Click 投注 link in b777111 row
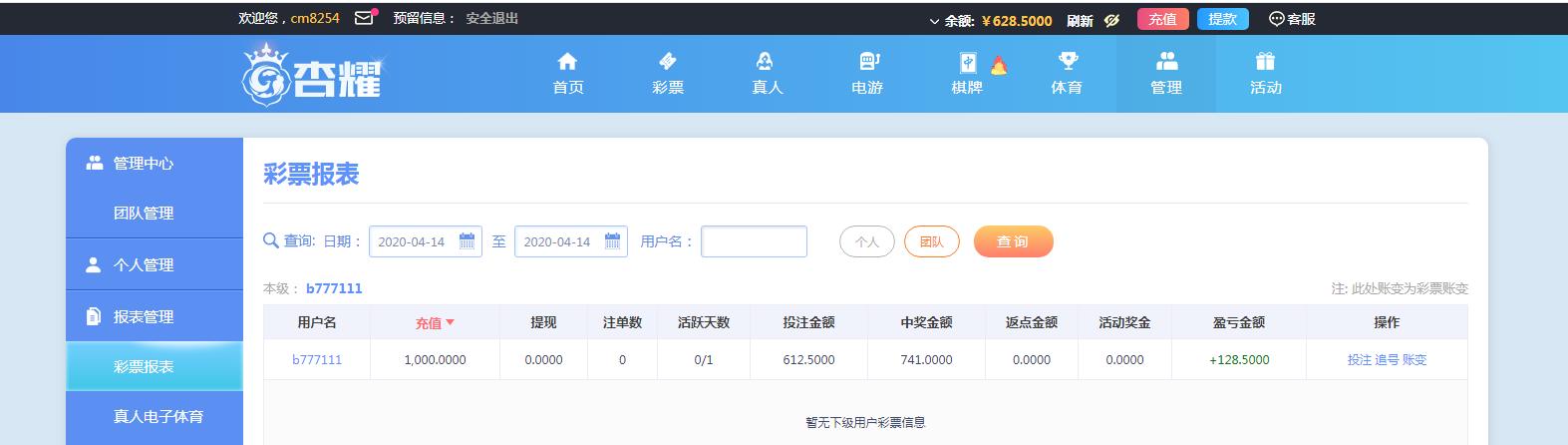 coord(1360,360)
